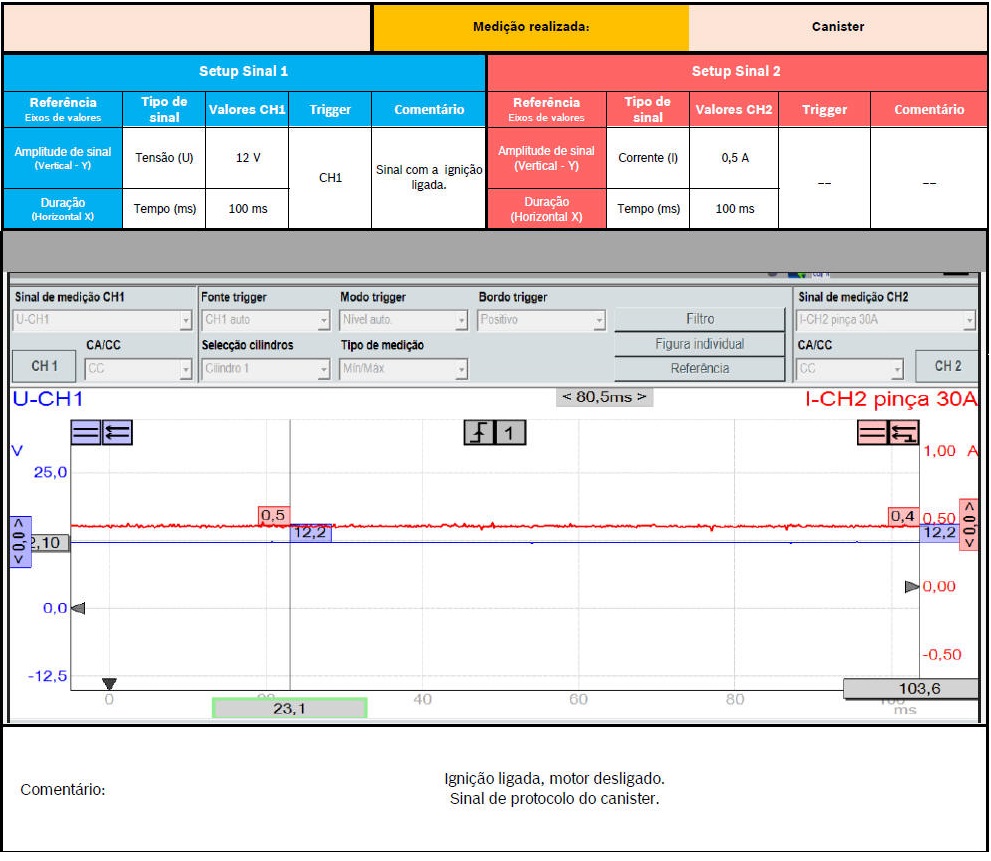The height and width of the screenshot is (861, 991).
Task: Click the trigger rising-edge icon
Action: point(480,432)
